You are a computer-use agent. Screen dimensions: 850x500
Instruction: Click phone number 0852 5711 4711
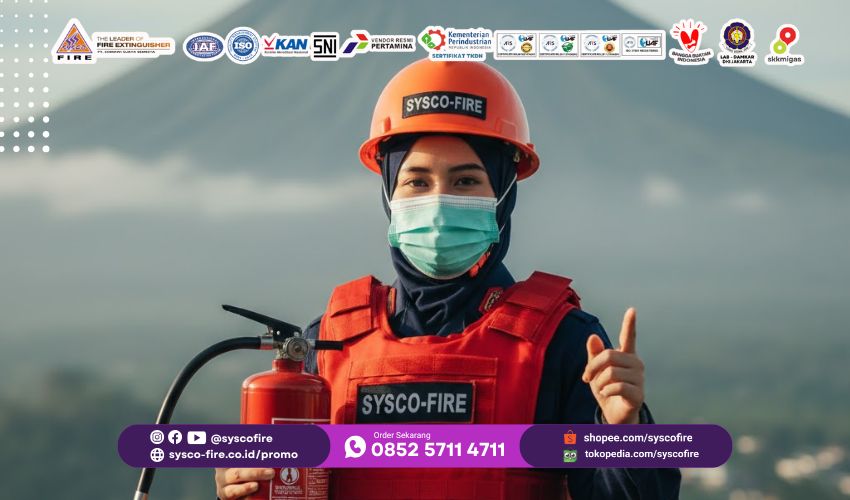(x=438, y=450)
